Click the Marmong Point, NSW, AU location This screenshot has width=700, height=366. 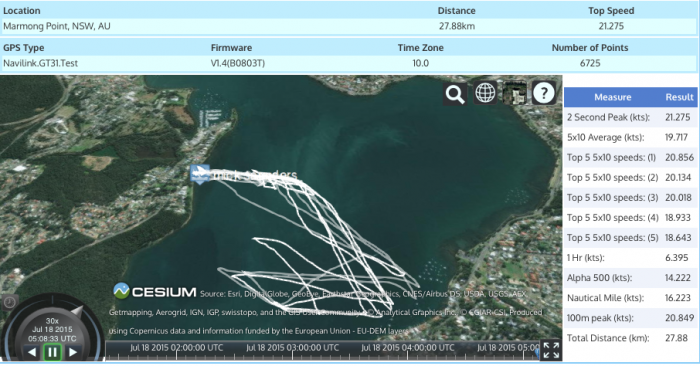coord(57,26)
